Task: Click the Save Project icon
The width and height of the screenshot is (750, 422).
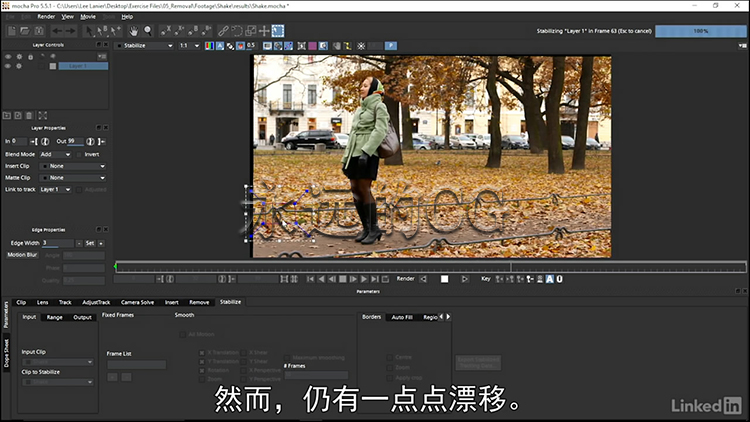Action: (x=39, y=31)
